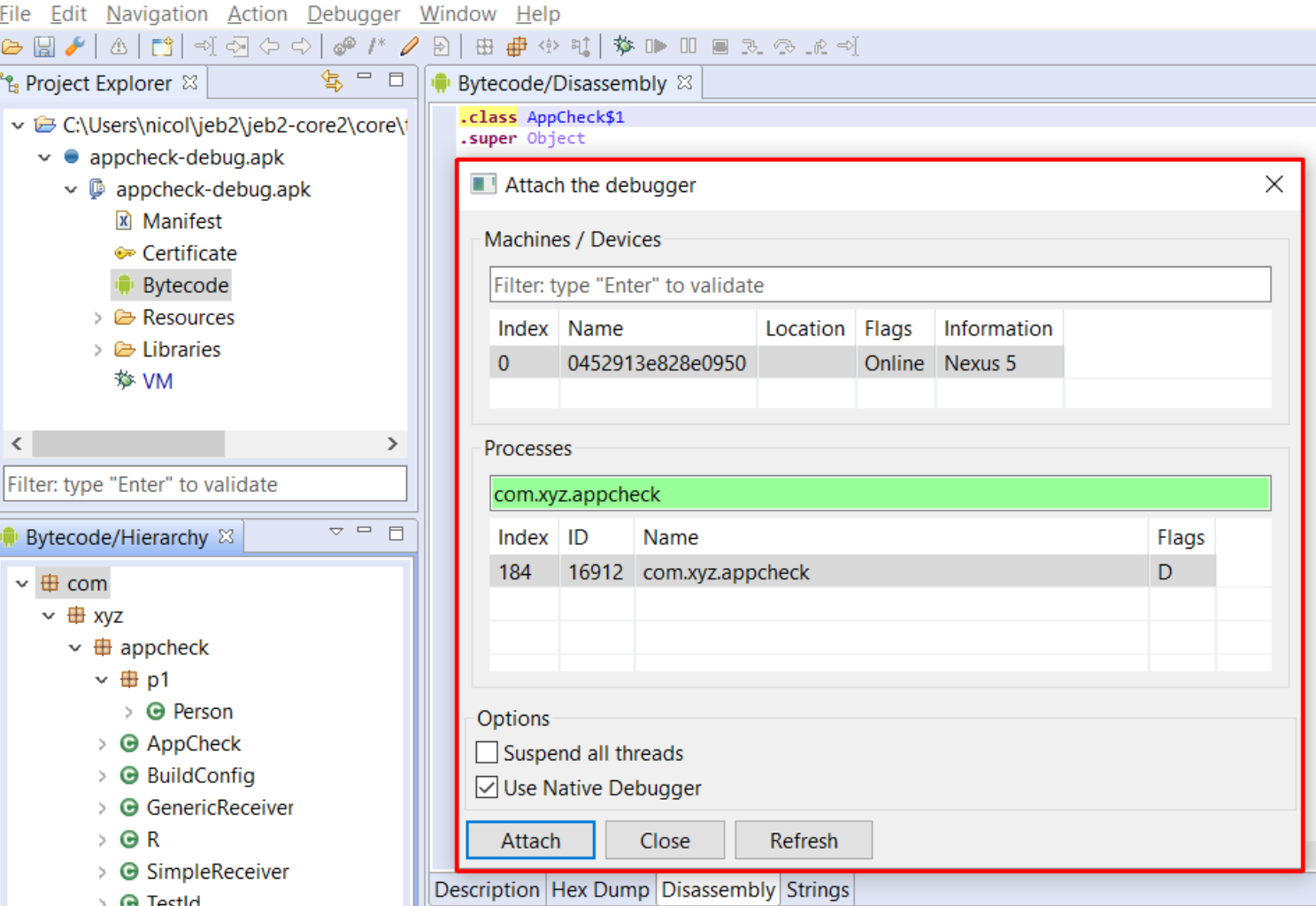Open the Help menu

(x=538, y=14)
